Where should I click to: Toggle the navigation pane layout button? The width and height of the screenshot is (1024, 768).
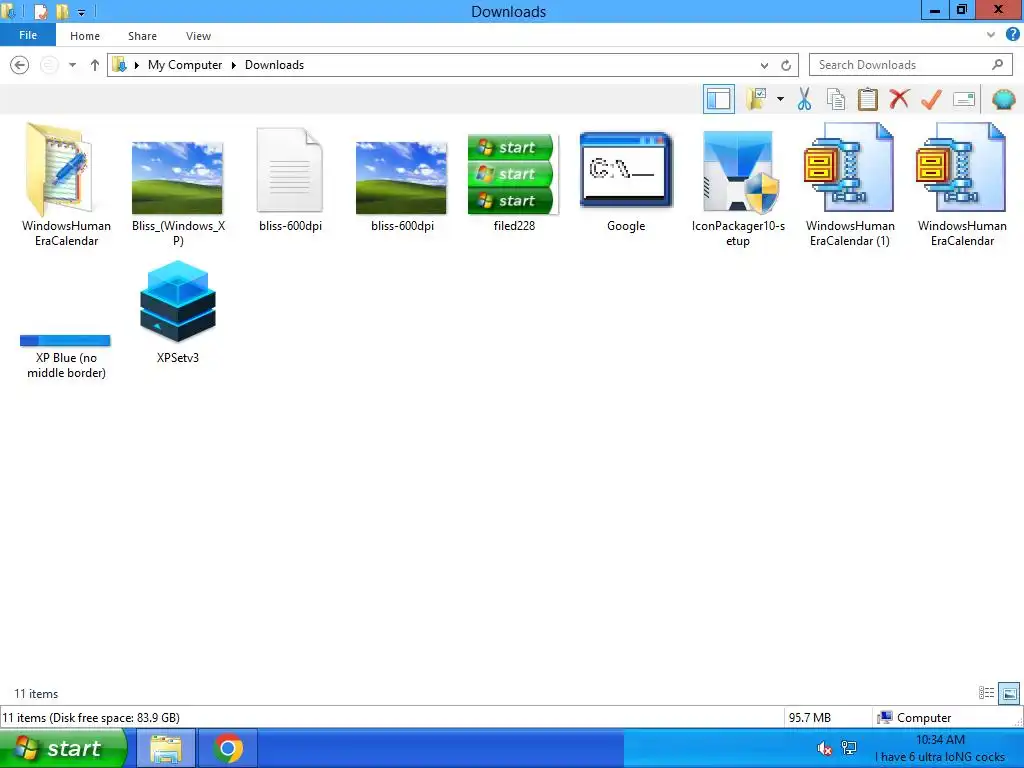pyautogui.click(x=718, y=99)
